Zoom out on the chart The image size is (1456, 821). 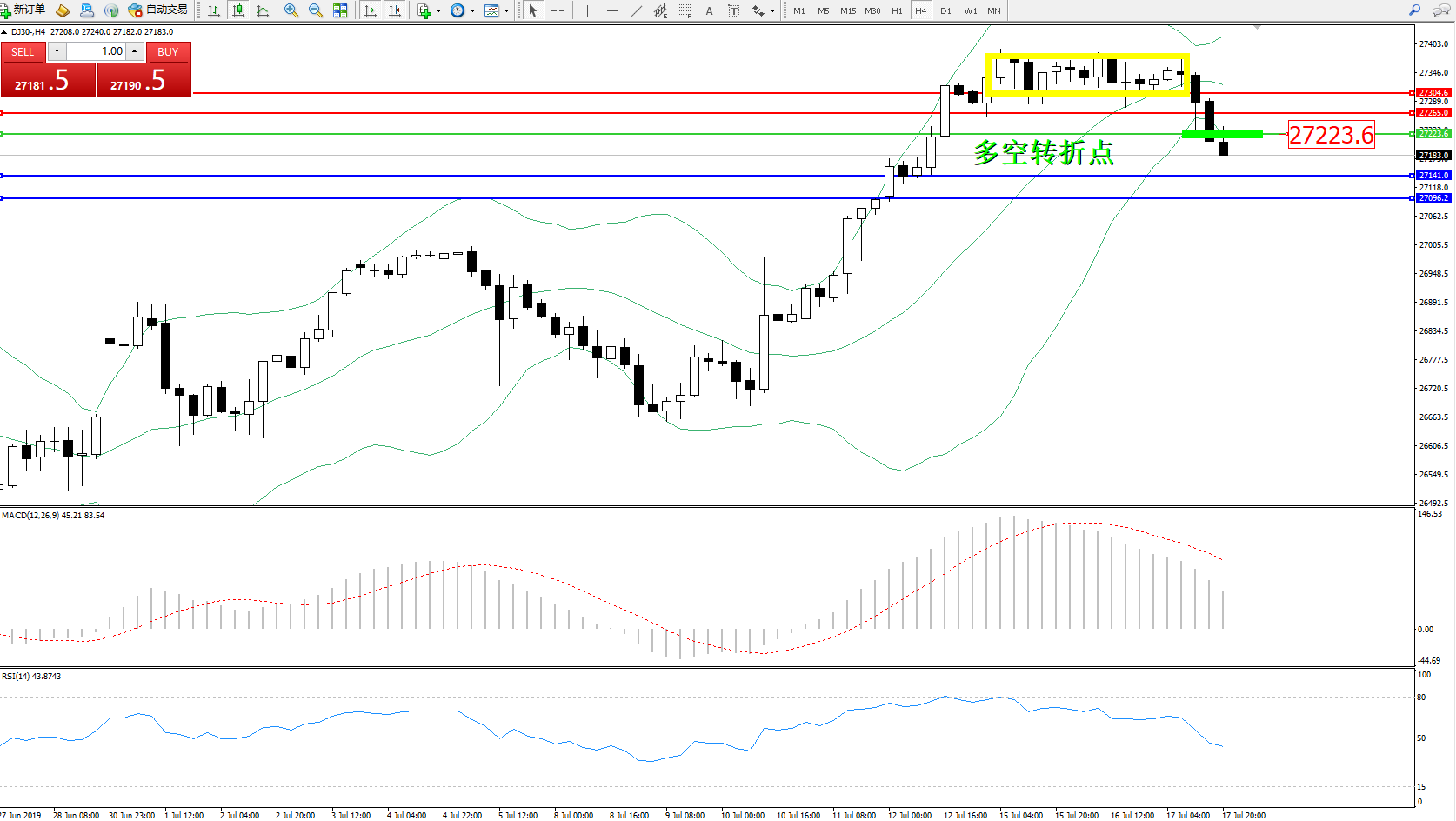(316, 10)
